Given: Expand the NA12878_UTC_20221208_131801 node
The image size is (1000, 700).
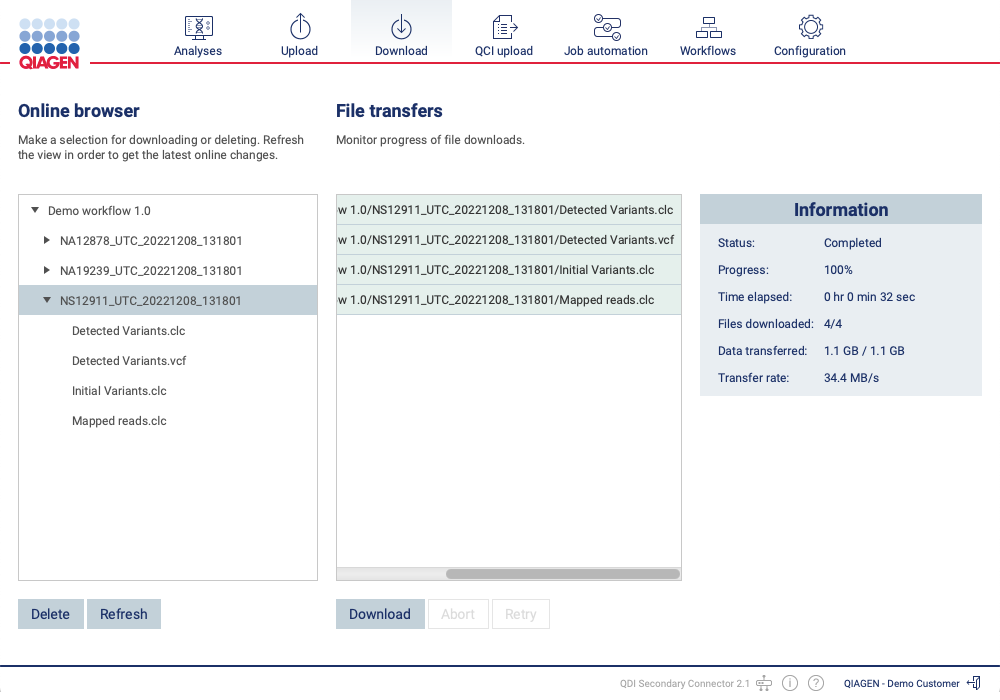Looking at the screenshot, I should tap(46, 240).
